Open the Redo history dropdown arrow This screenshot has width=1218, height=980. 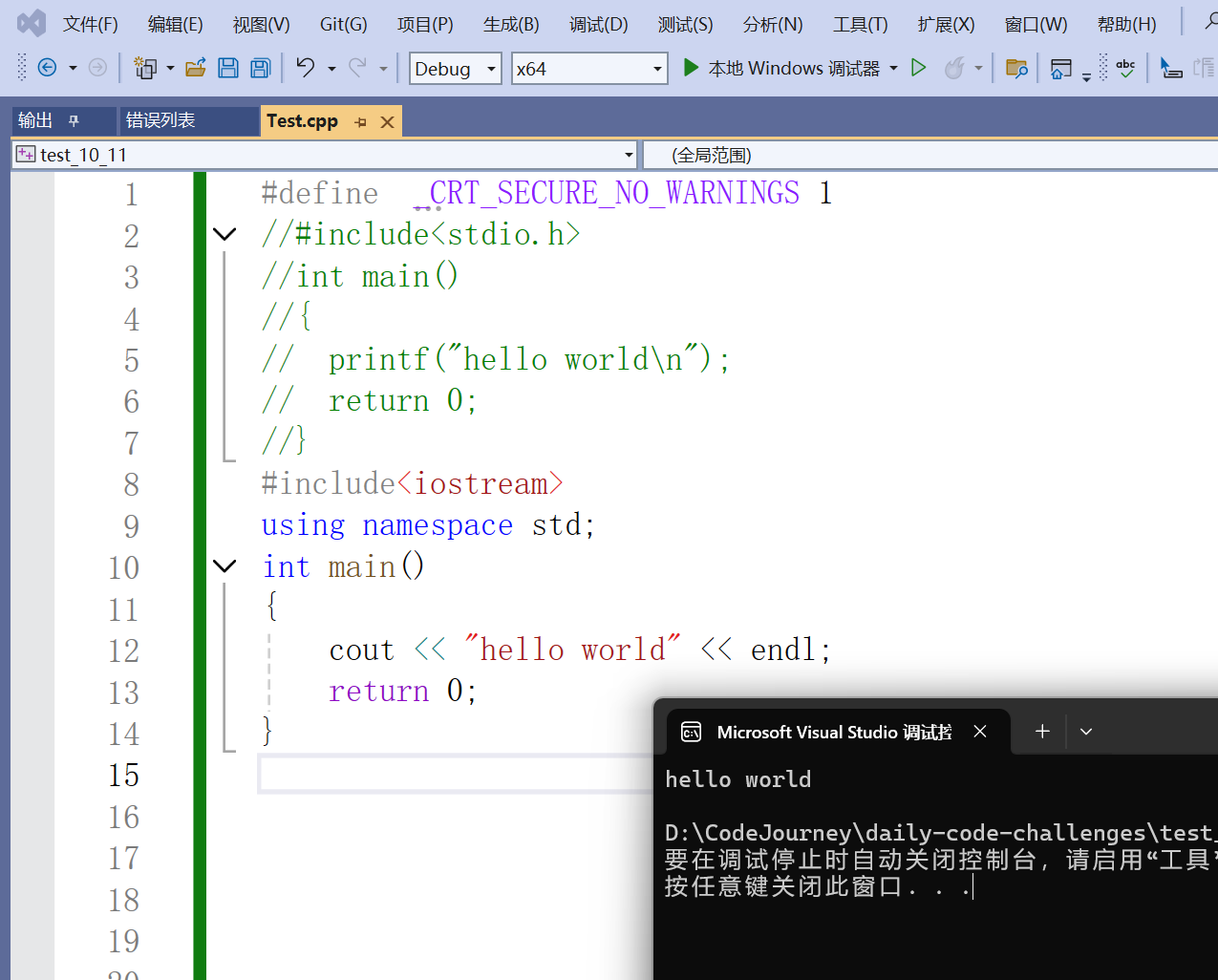[383, 68]
